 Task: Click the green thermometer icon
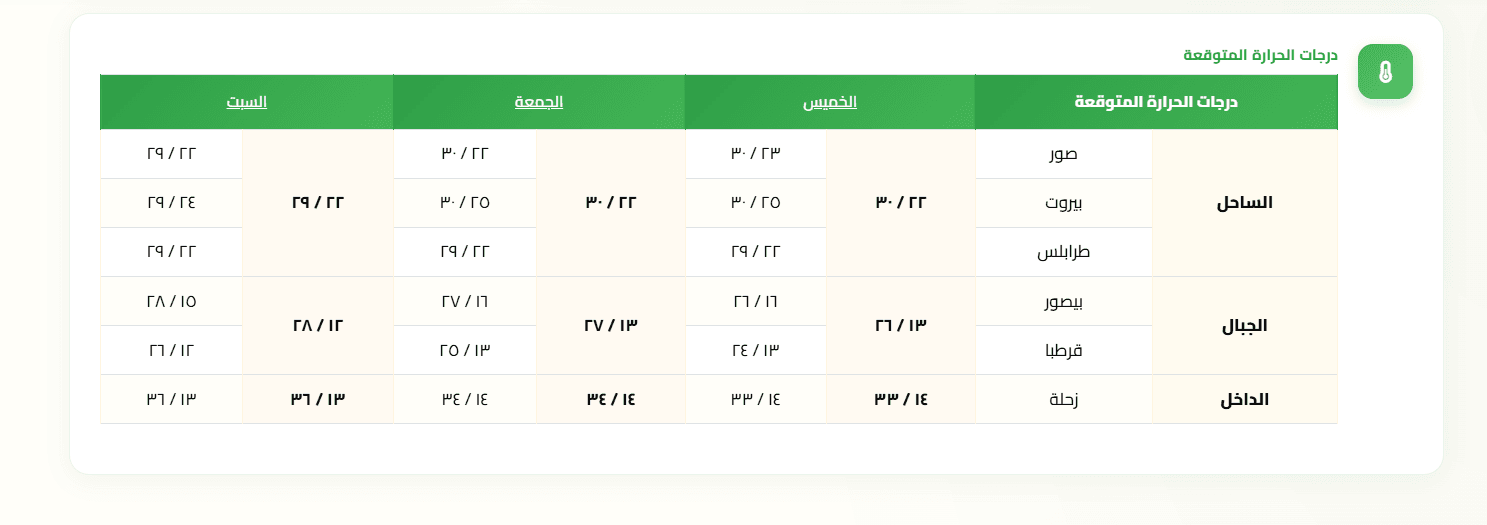(x=1385, y=72)
